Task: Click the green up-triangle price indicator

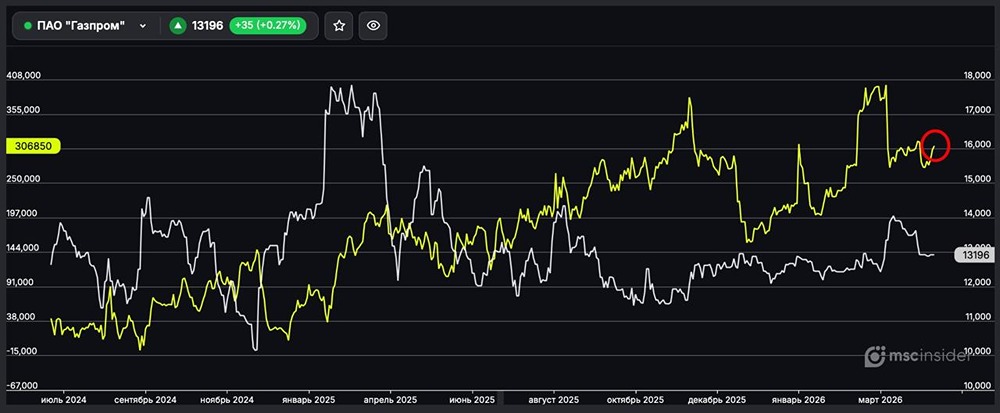Action: click(177, 26)
